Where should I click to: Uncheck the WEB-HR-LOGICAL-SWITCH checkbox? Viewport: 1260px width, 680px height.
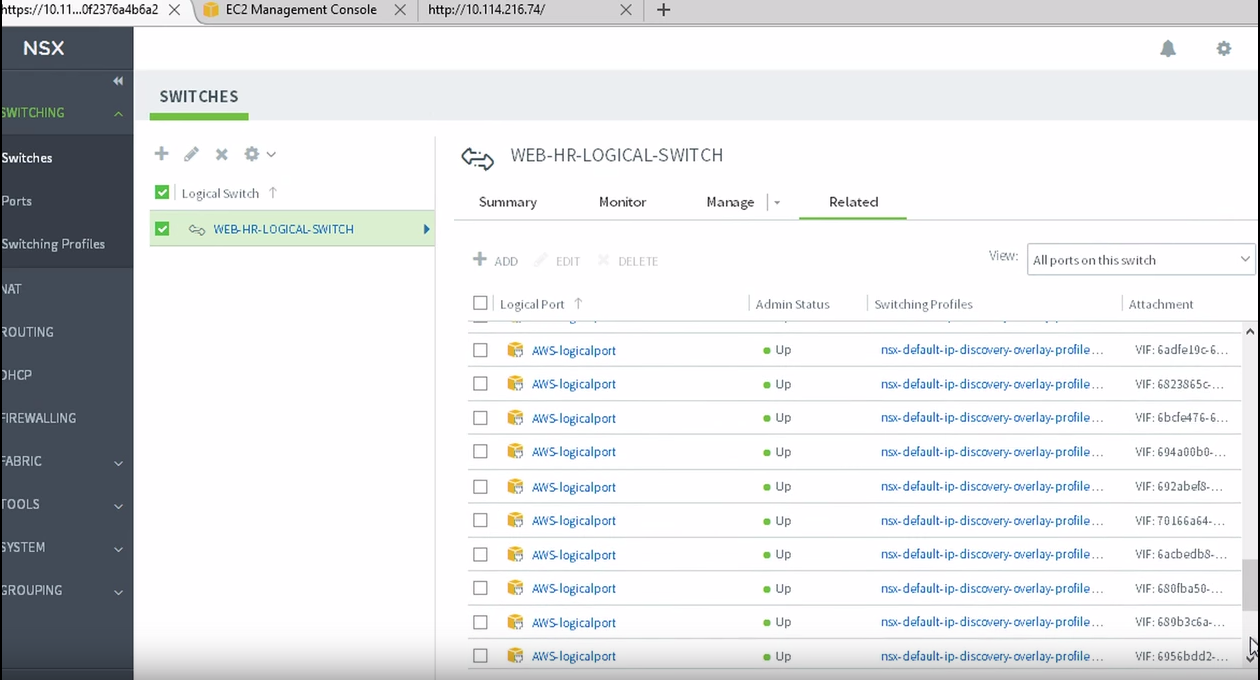[162, 229]
